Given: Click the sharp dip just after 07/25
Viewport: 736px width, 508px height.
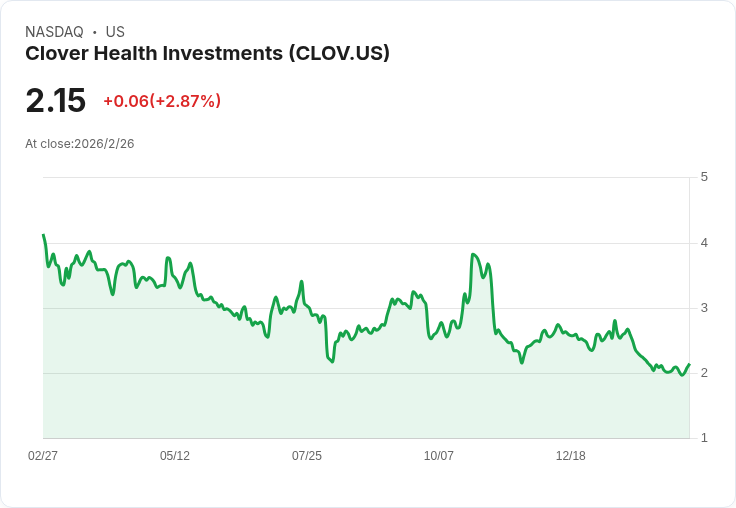Looking at the screenshot, I should pyautogui.click(x=332, y=361).
